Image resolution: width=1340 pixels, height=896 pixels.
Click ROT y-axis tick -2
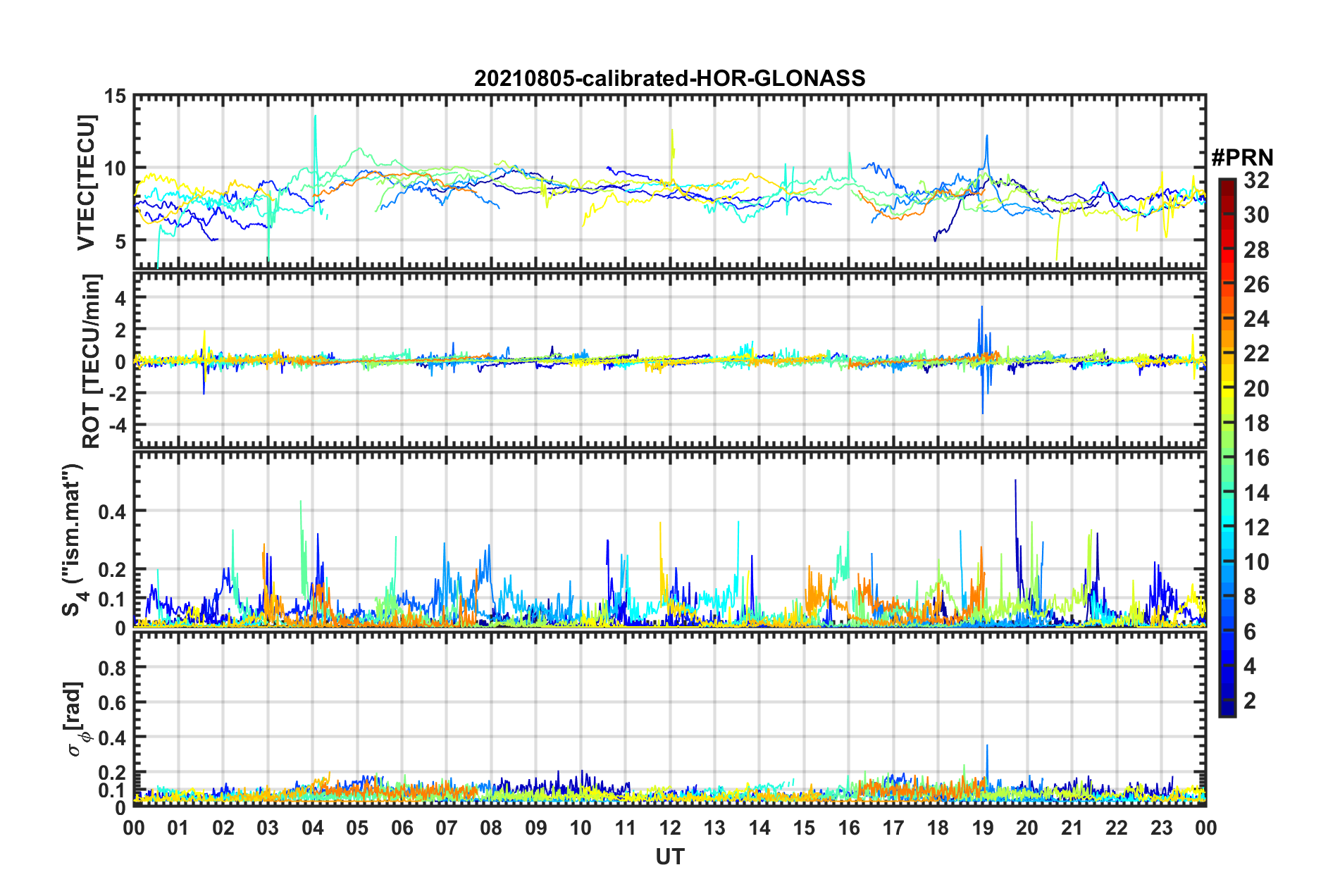click(118, 394)
